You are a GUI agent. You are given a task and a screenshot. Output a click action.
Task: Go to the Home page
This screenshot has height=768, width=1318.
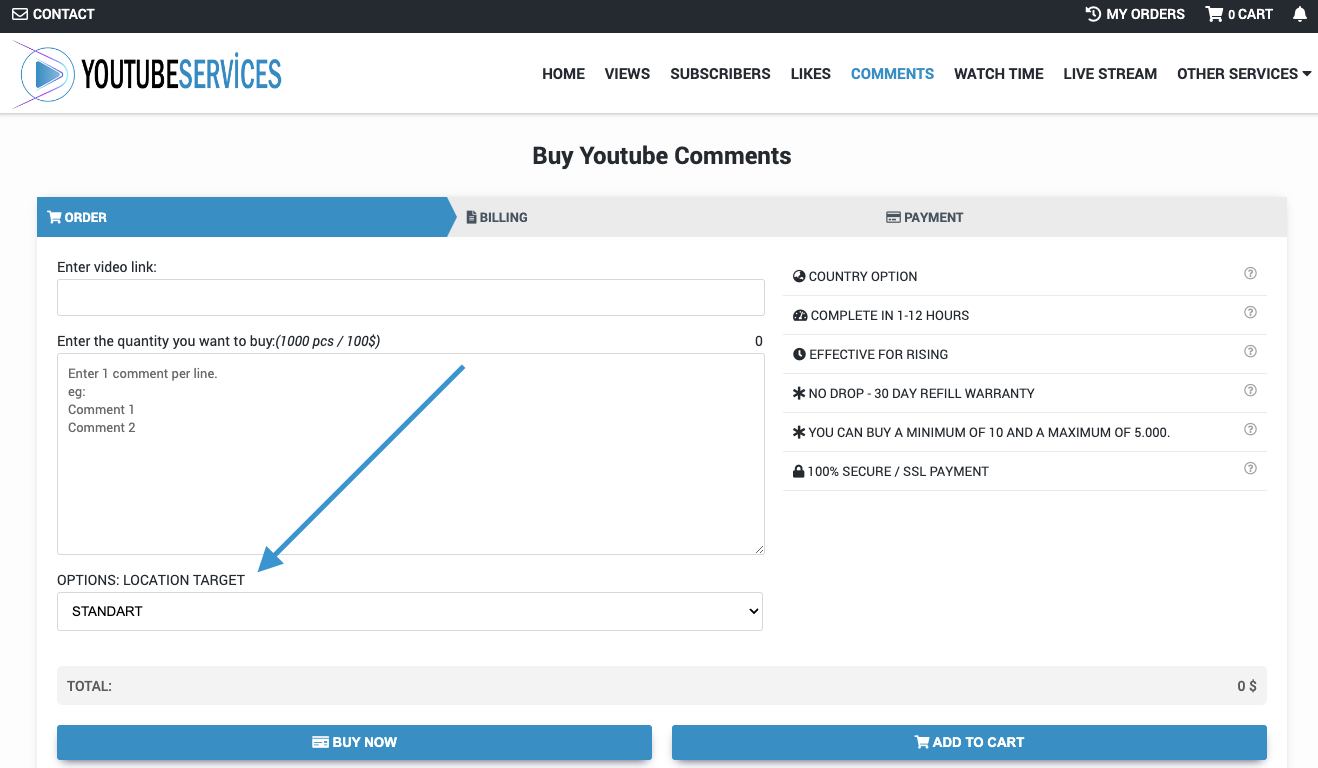coord(563,74)
